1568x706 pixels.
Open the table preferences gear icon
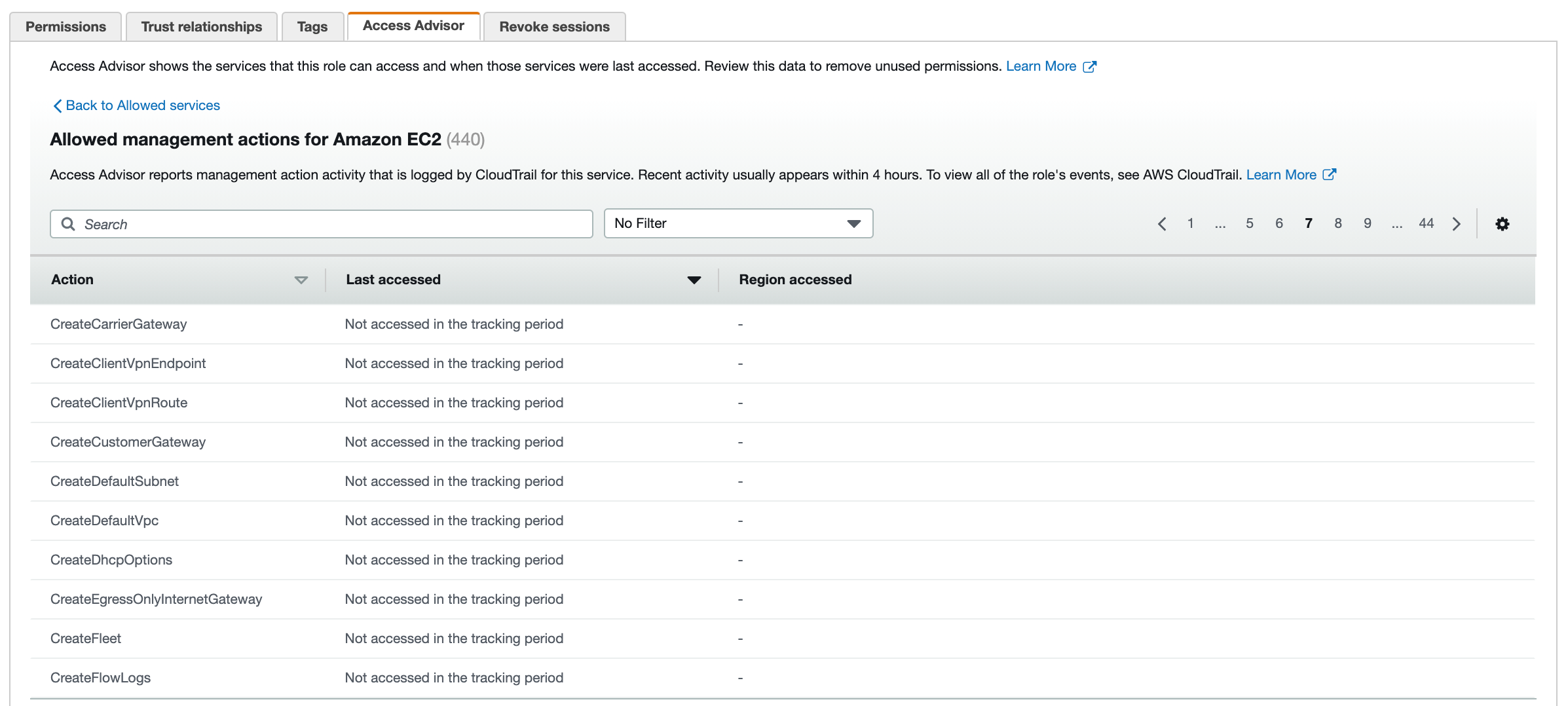[x=1503, y=223]
